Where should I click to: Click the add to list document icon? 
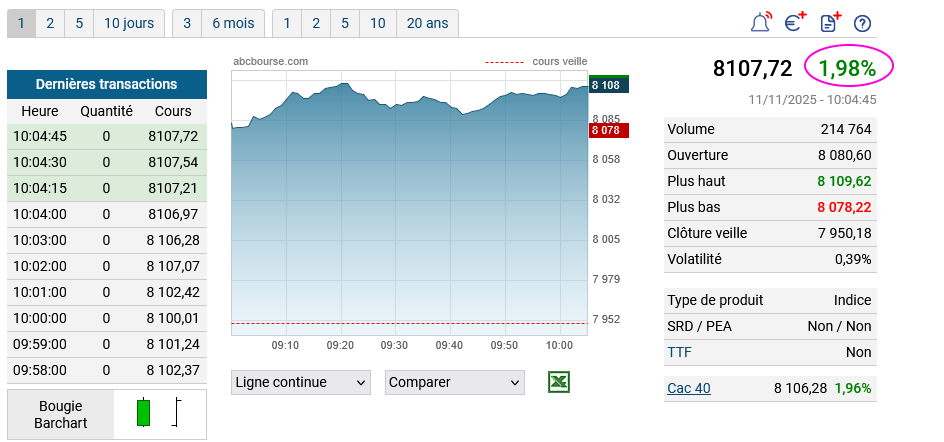click(x=829, y=22)
